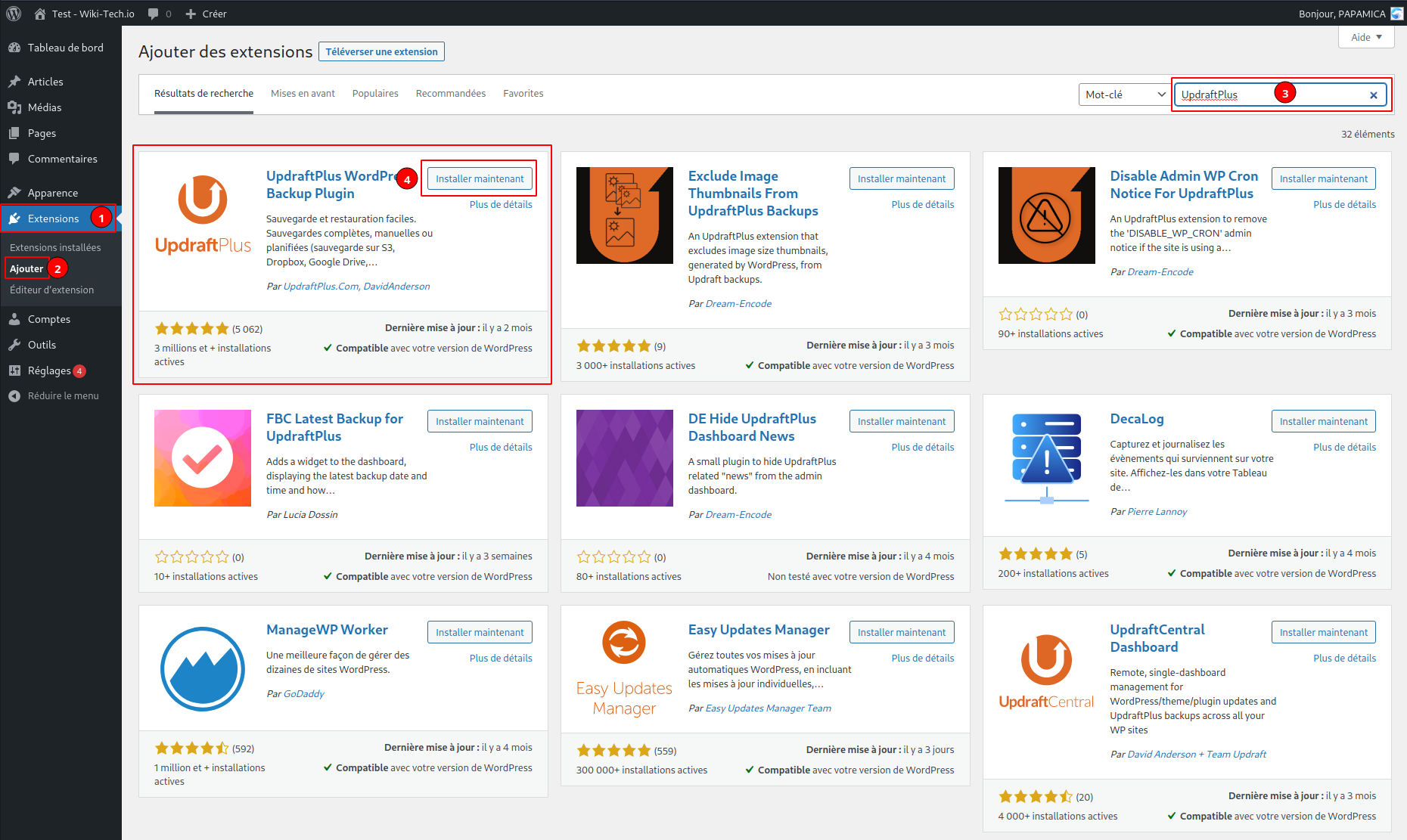
Task: Open Médias from the sidebar
Action: pyautogui.click(x=45, y=107)
